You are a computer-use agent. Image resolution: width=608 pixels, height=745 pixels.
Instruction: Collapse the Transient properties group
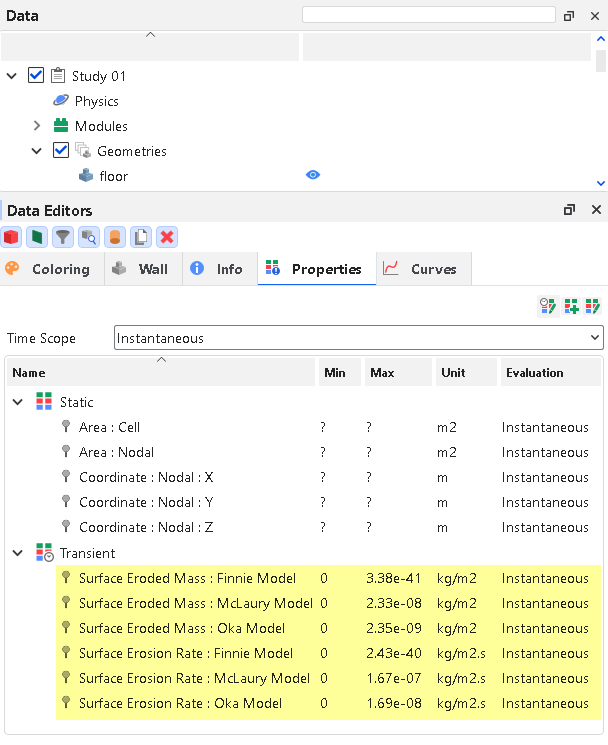click(x=17, y=553)
